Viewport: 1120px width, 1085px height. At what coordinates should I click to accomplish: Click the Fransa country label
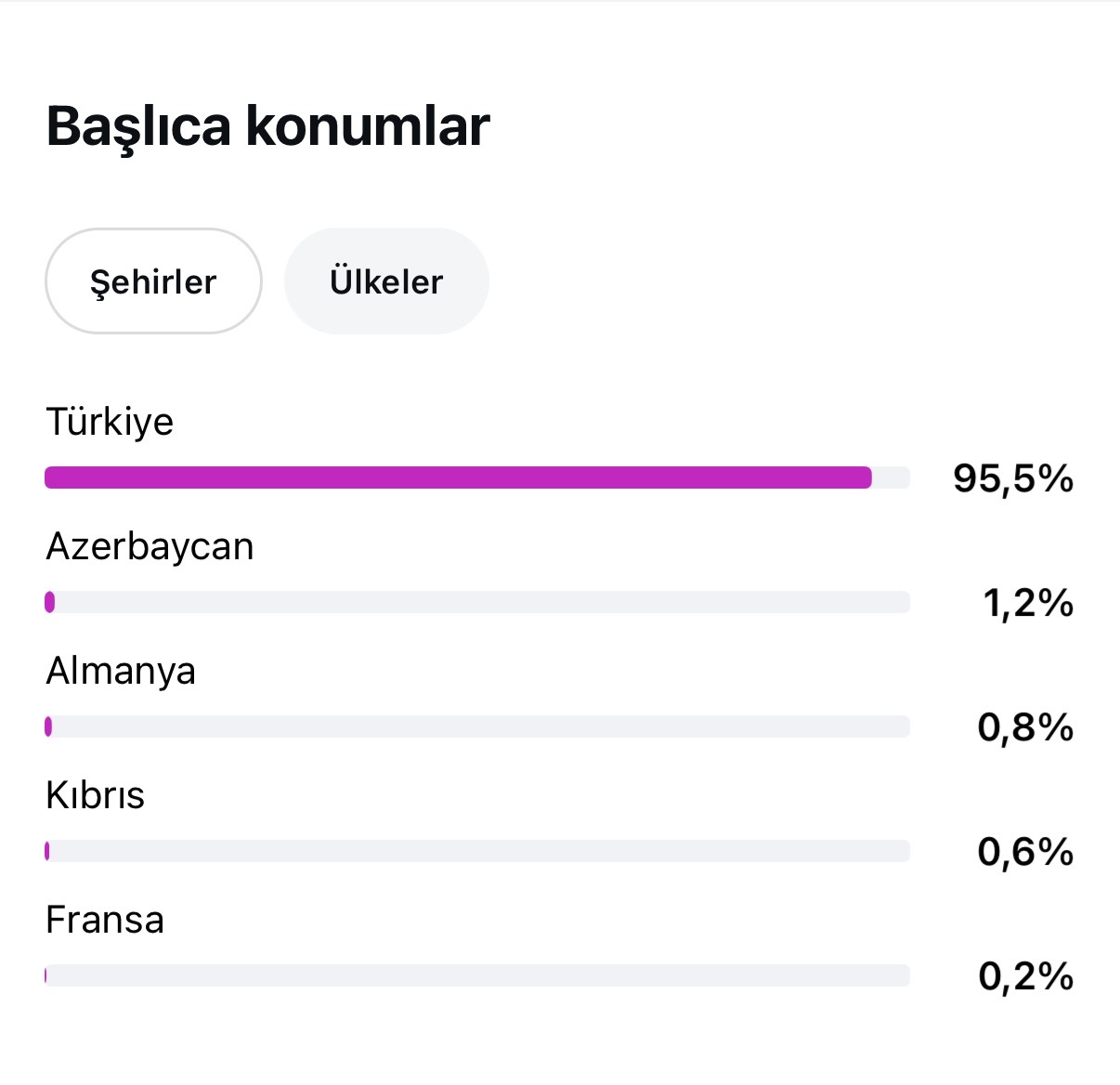[x=105, y=920]
